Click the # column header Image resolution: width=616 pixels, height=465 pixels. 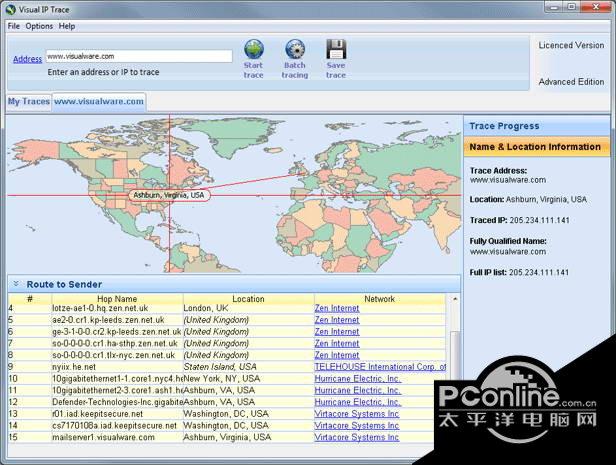(30, 298)
